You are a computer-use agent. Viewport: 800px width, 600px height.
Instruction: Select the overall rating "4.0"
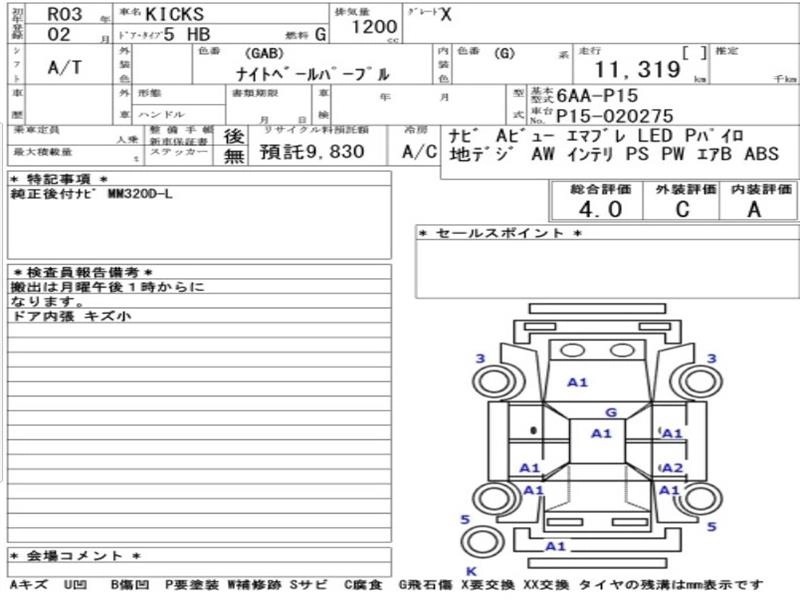(600, 209)
